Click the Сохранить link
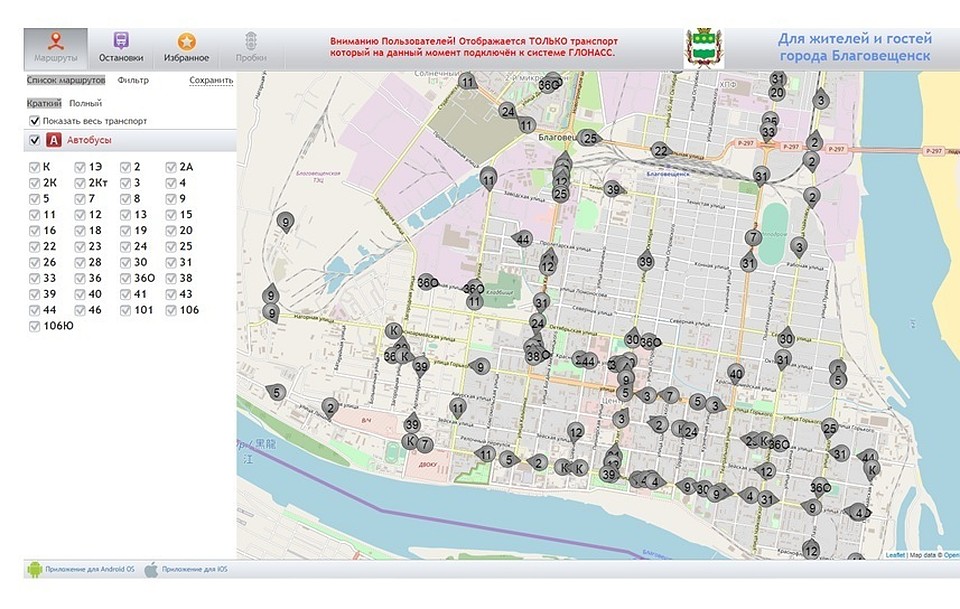Screen dimensions: 960x609 click(211, 80)
